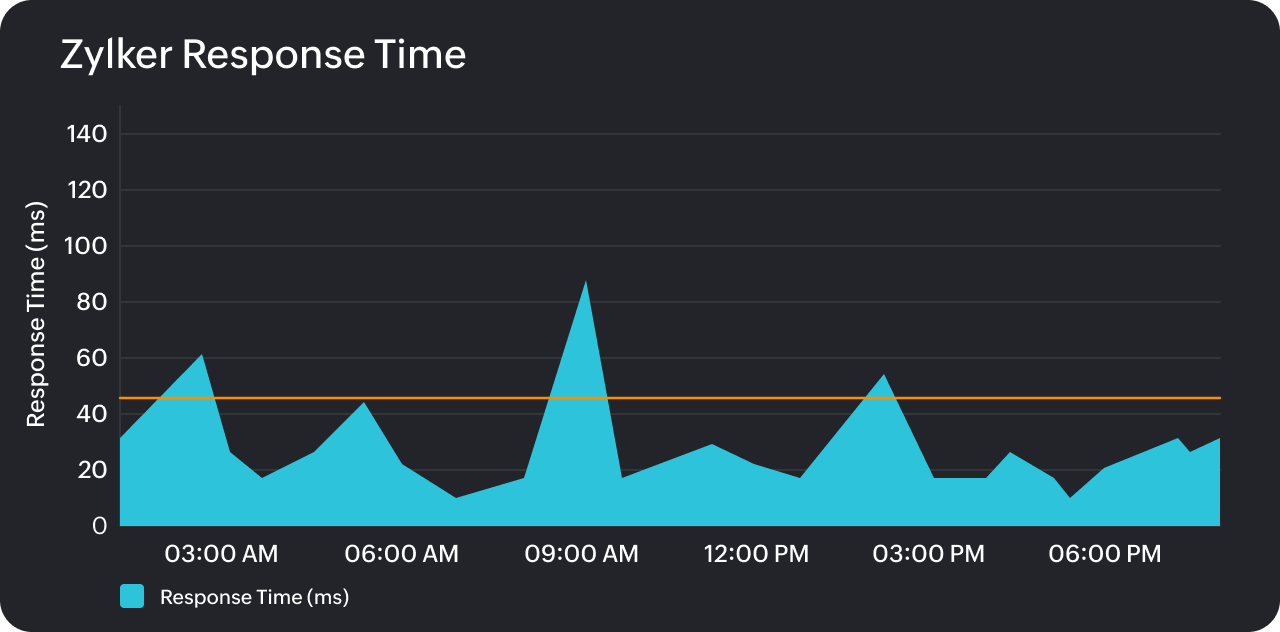Click the 06:00 PM axis label
This screenshot has height=632, width=1280.
pyautogui.click(x=1104, y=553)
